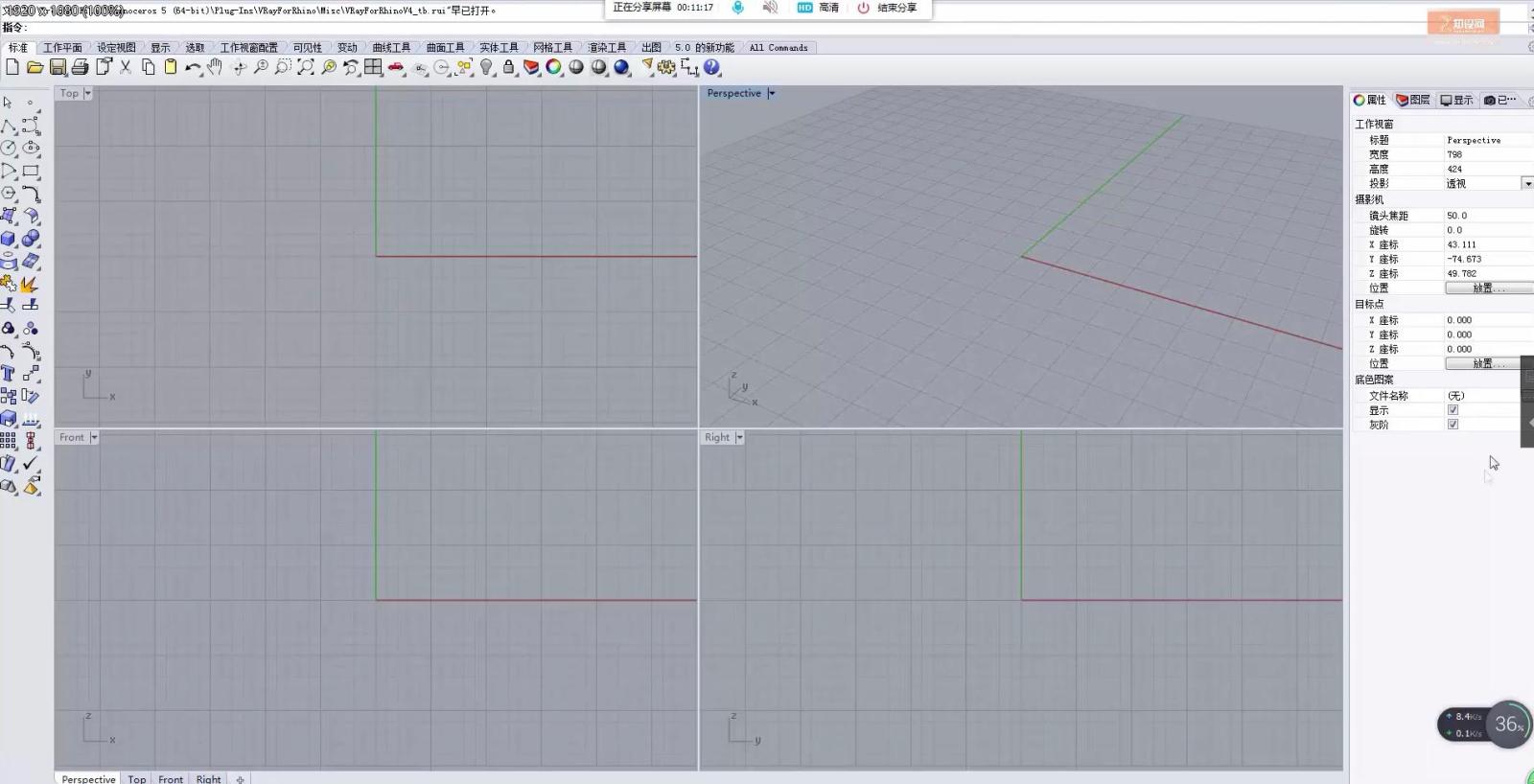Switch to the 曲线工具 toolbar tab

[x=391, y=47]
